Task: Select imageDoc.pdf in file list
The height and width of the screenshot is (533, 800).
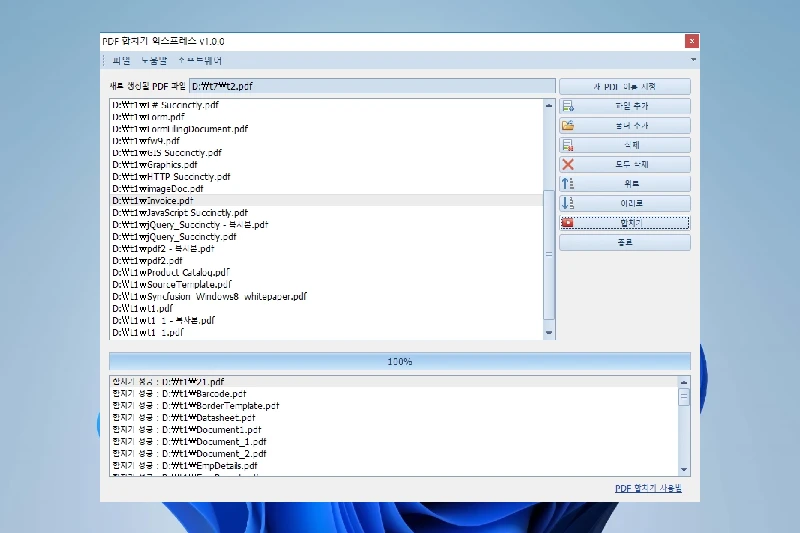Action: 327,189
